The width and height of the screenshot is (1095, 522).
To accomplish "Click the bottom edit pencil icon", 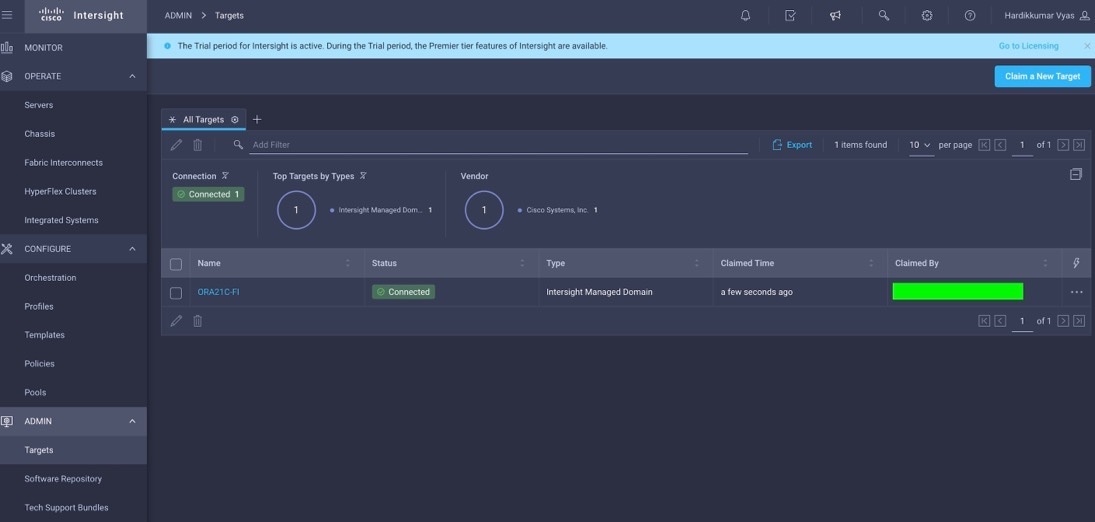I will pyautogui.click(x=176, y=321).
